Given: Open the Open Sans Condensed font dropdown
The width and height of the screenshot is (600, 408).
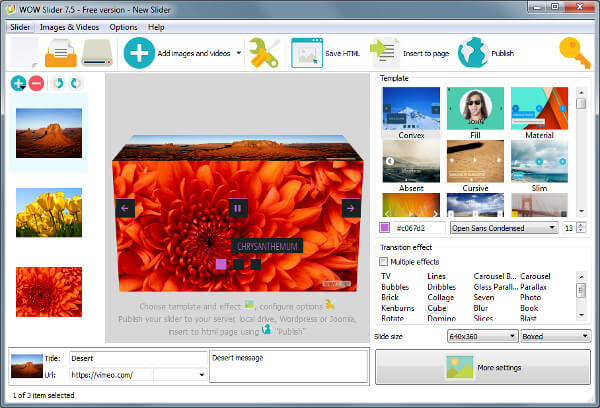Looking at the screenshot, I should click(503, 228).
